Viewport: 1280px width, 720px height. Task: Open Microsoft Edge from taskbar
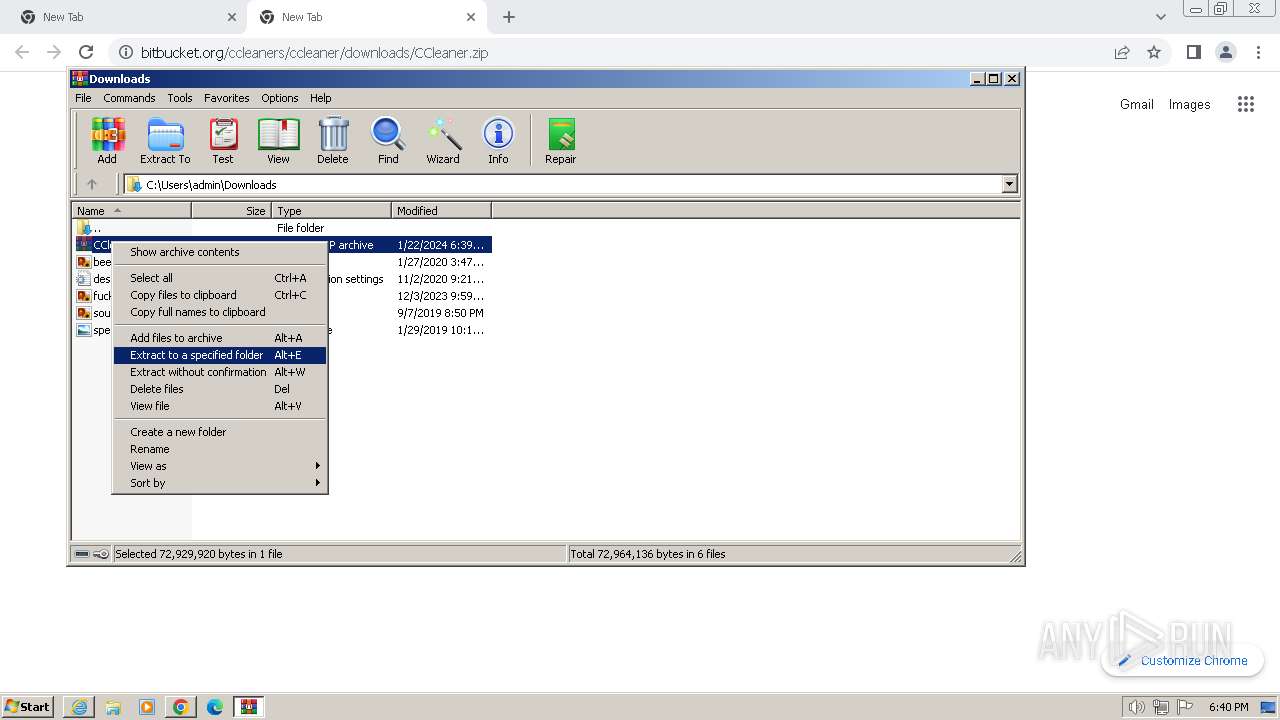(x=214, y=707)
